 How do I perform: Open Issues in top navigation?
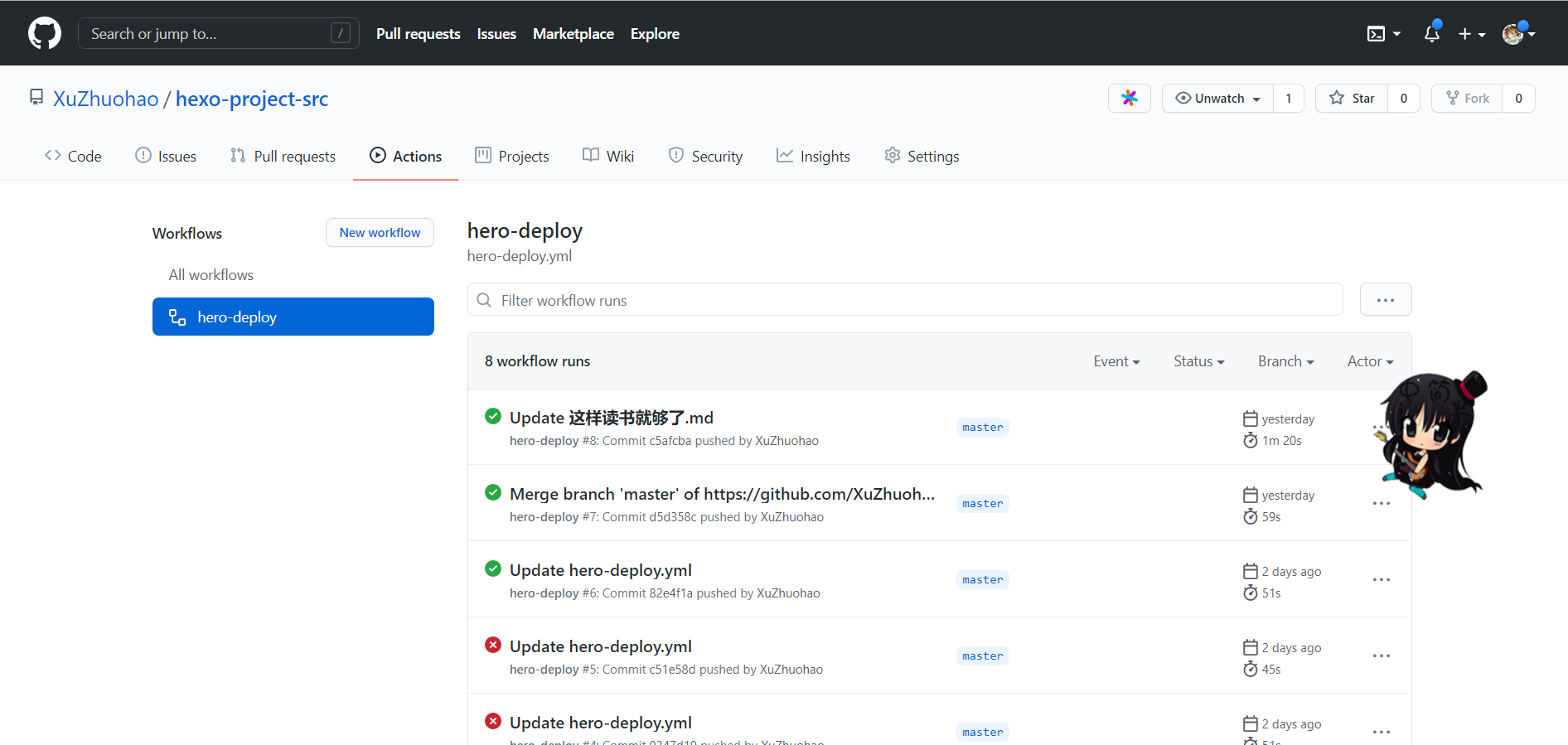pos(496,34)
